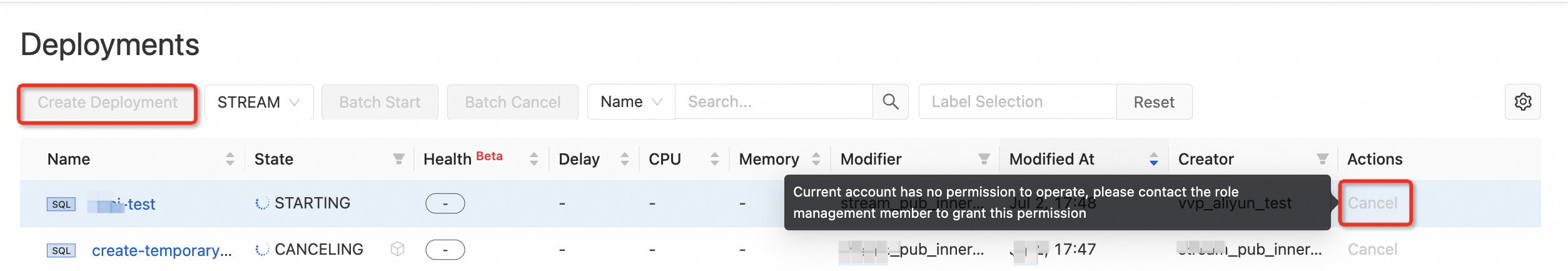This screenshot has width=1568, height=271.
Task: Click the search magnifier icon
Action: [x=890, y=102]
